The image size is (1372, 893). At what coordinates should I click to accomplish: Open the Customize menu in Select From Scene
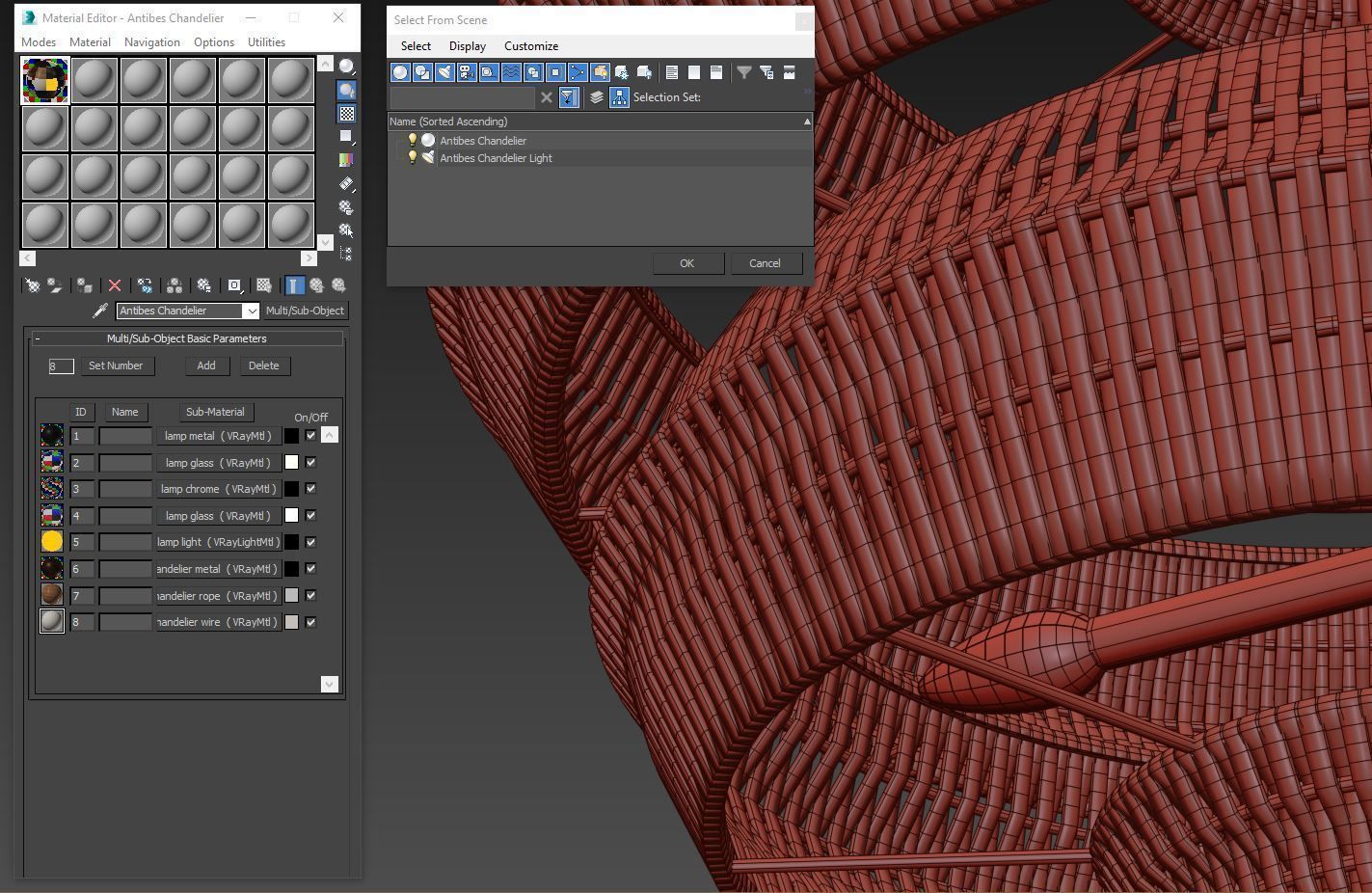[x=531, y=46]
